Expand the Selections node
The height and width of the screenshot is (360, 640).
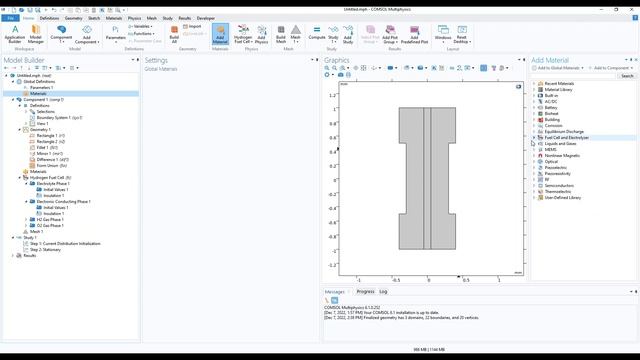(x=26, y=111)
